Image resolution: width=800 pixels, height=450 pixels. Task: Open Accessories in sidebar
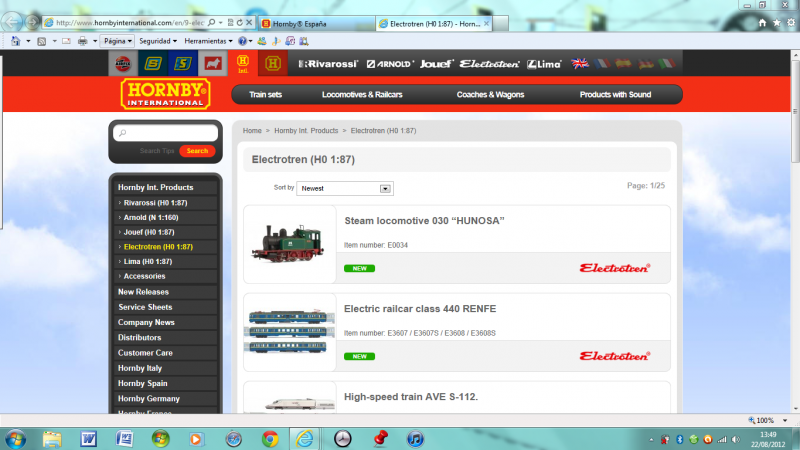144,276
